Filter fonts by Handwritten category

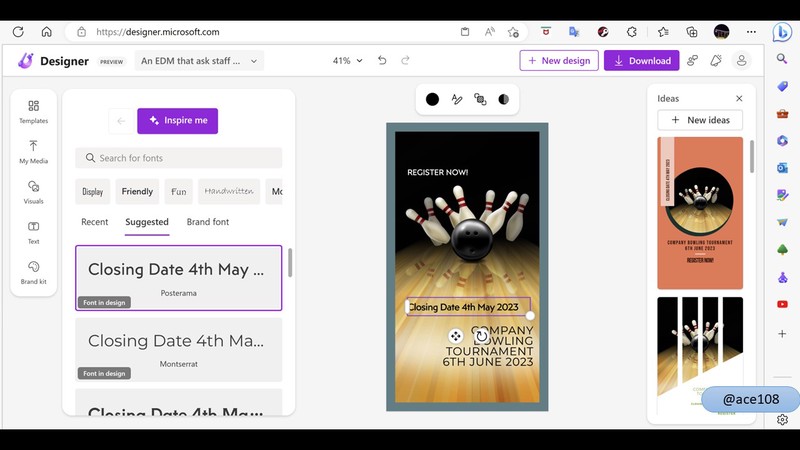click(229, 191)
